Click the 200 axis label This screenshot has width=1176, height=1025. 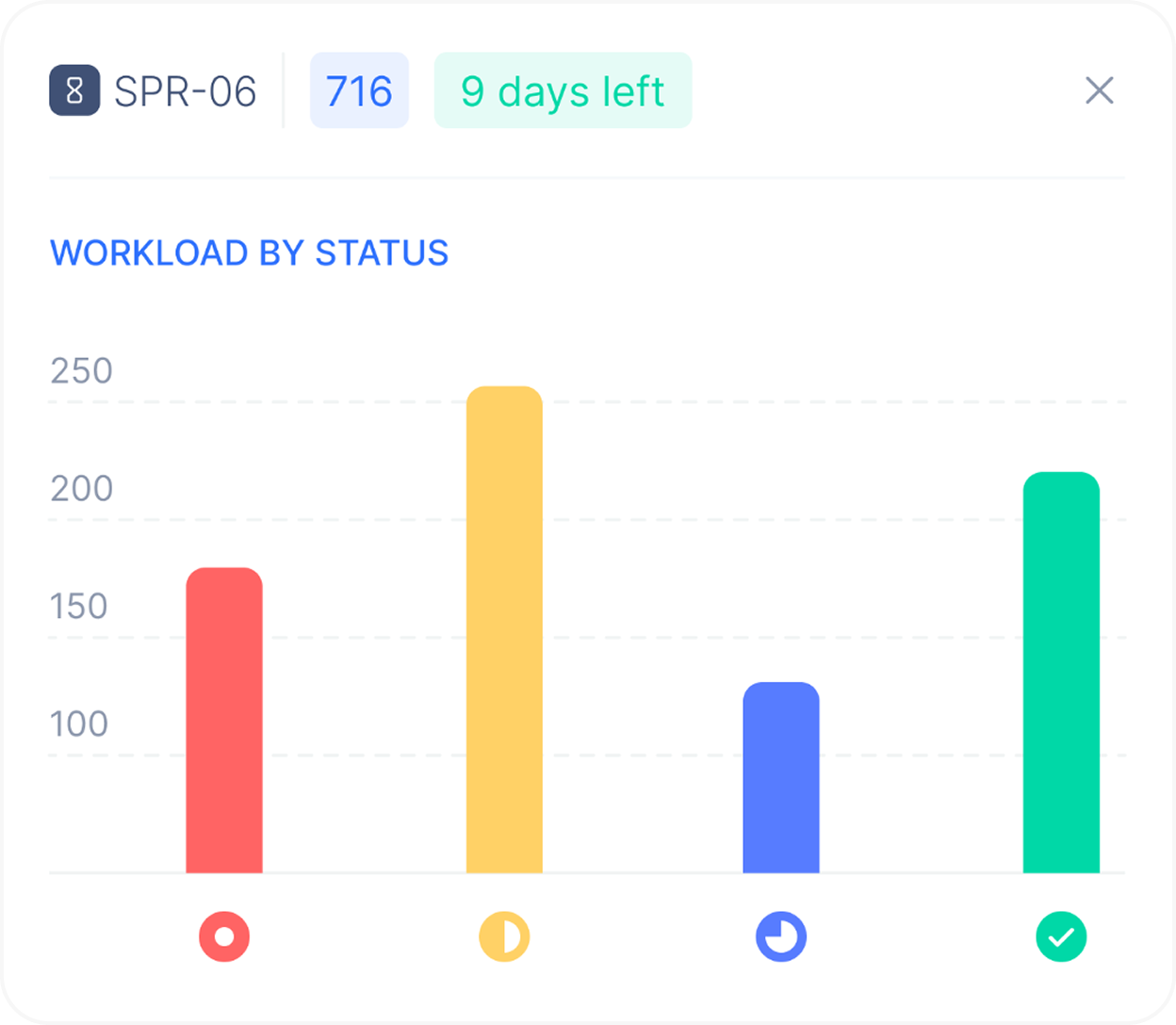81,488
